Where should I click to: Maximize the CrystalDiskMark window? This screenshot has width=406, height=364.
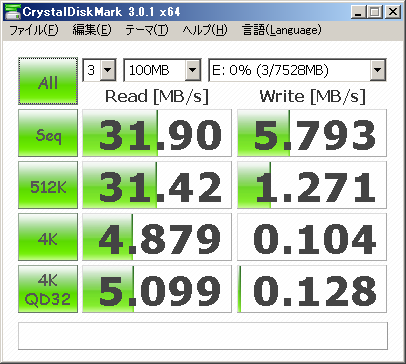coord(375,12)
